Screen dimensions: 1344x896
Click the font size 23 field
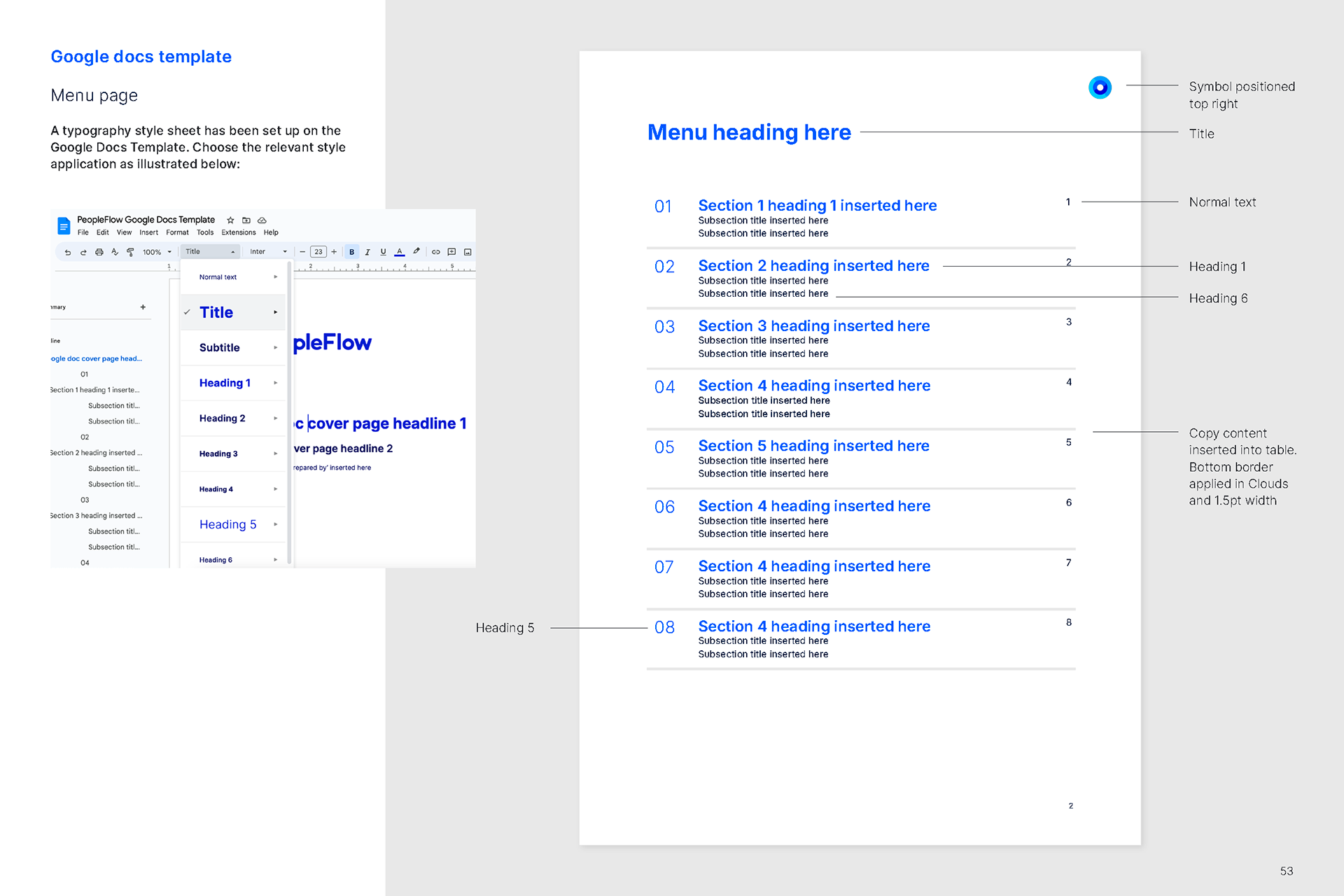pos(318,252)
